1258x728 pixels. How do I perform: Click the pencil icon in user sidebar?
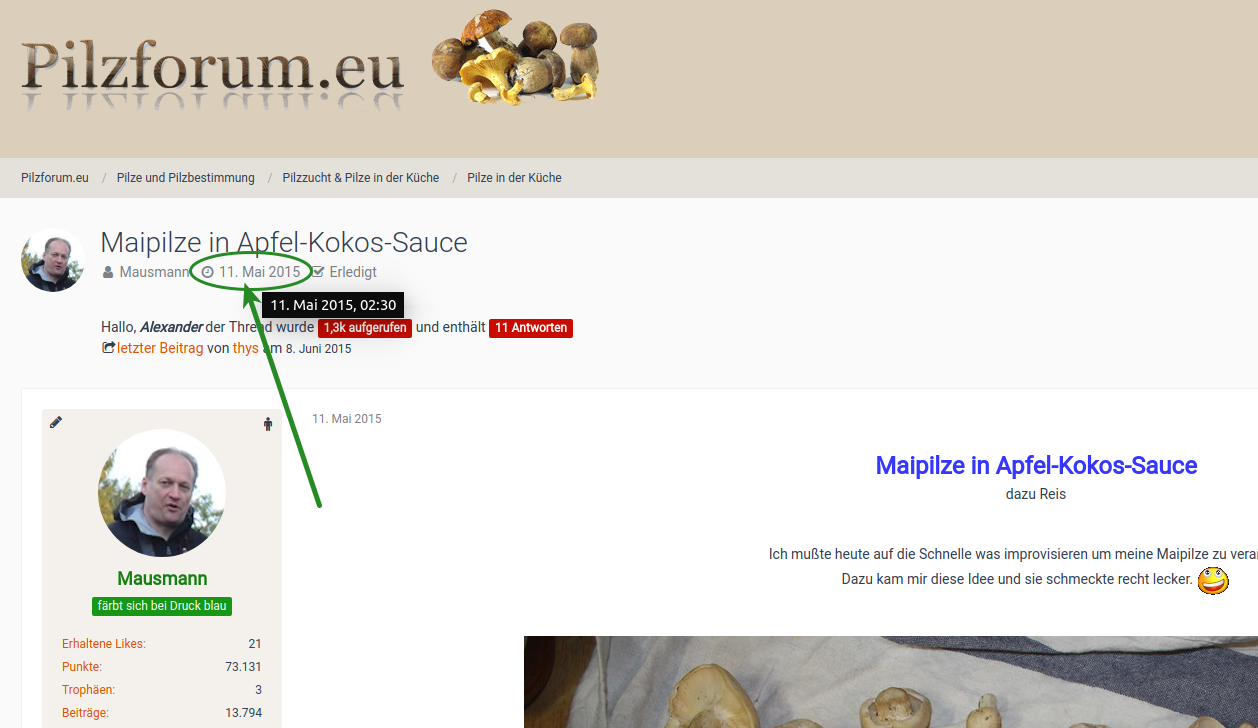pos(56,423)
